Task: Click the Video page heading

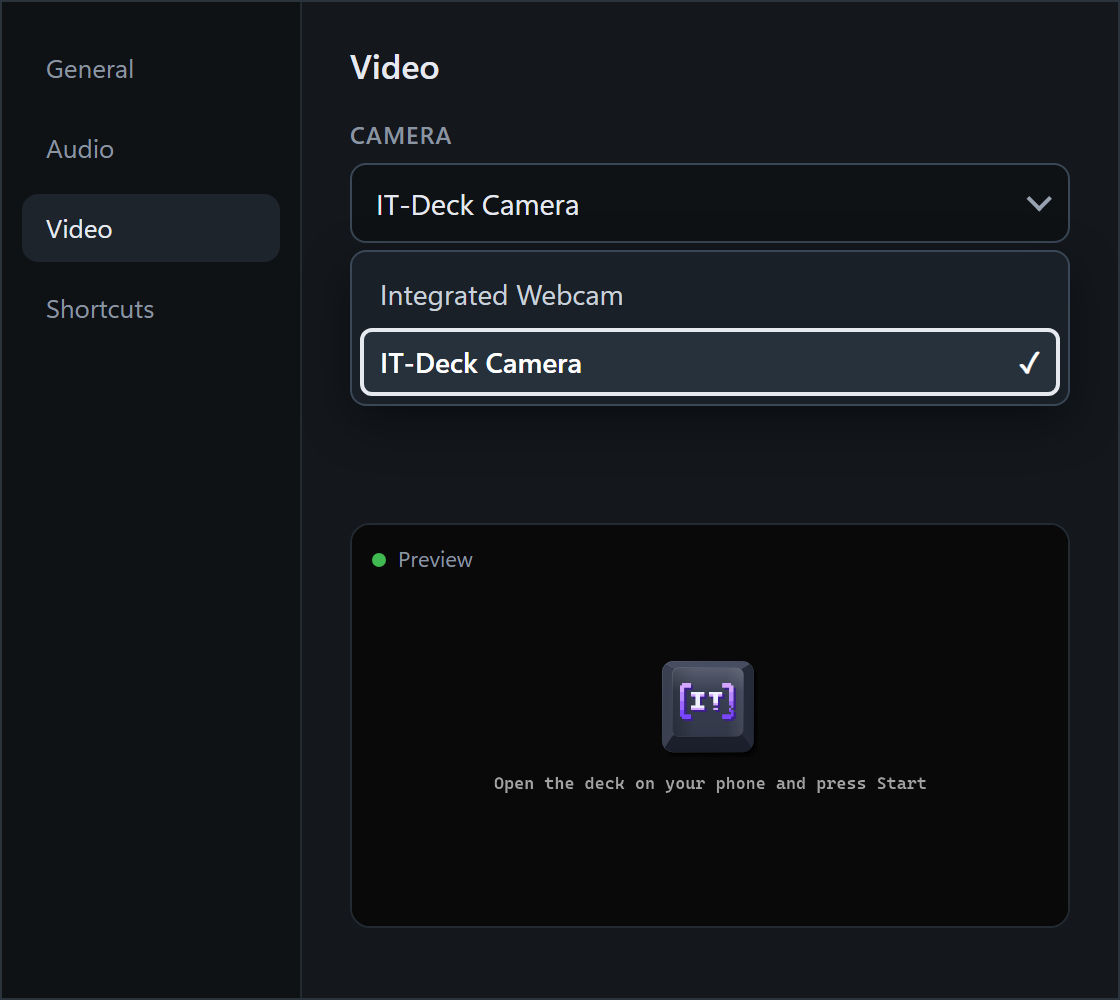Action: [x=394, y=68]
